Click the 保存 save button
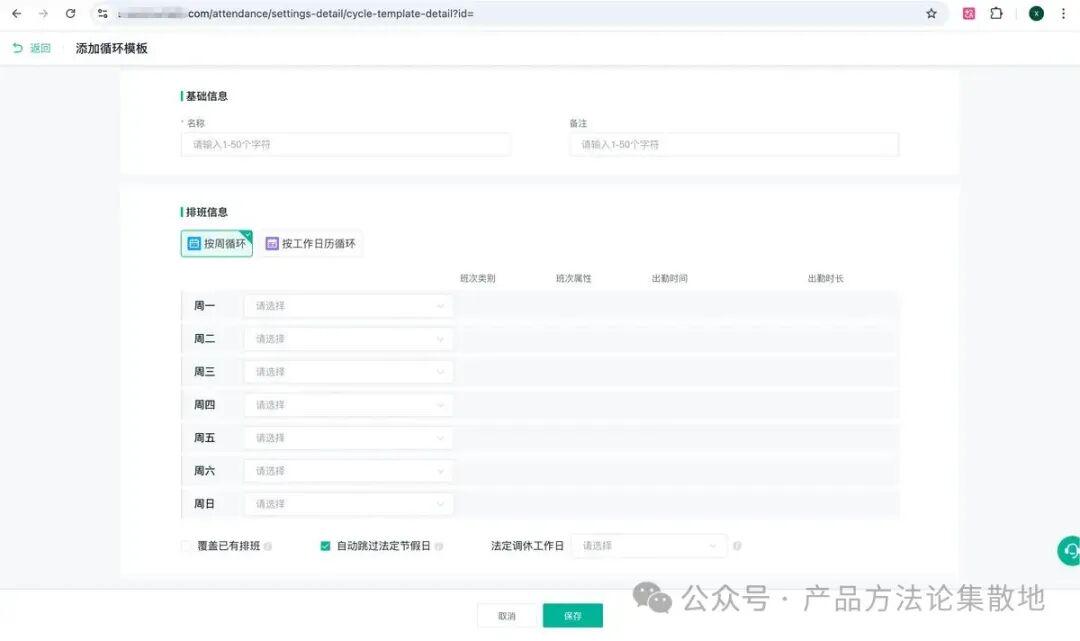The width and height of the screenshot is (1080, 641). tap(573, 616)
